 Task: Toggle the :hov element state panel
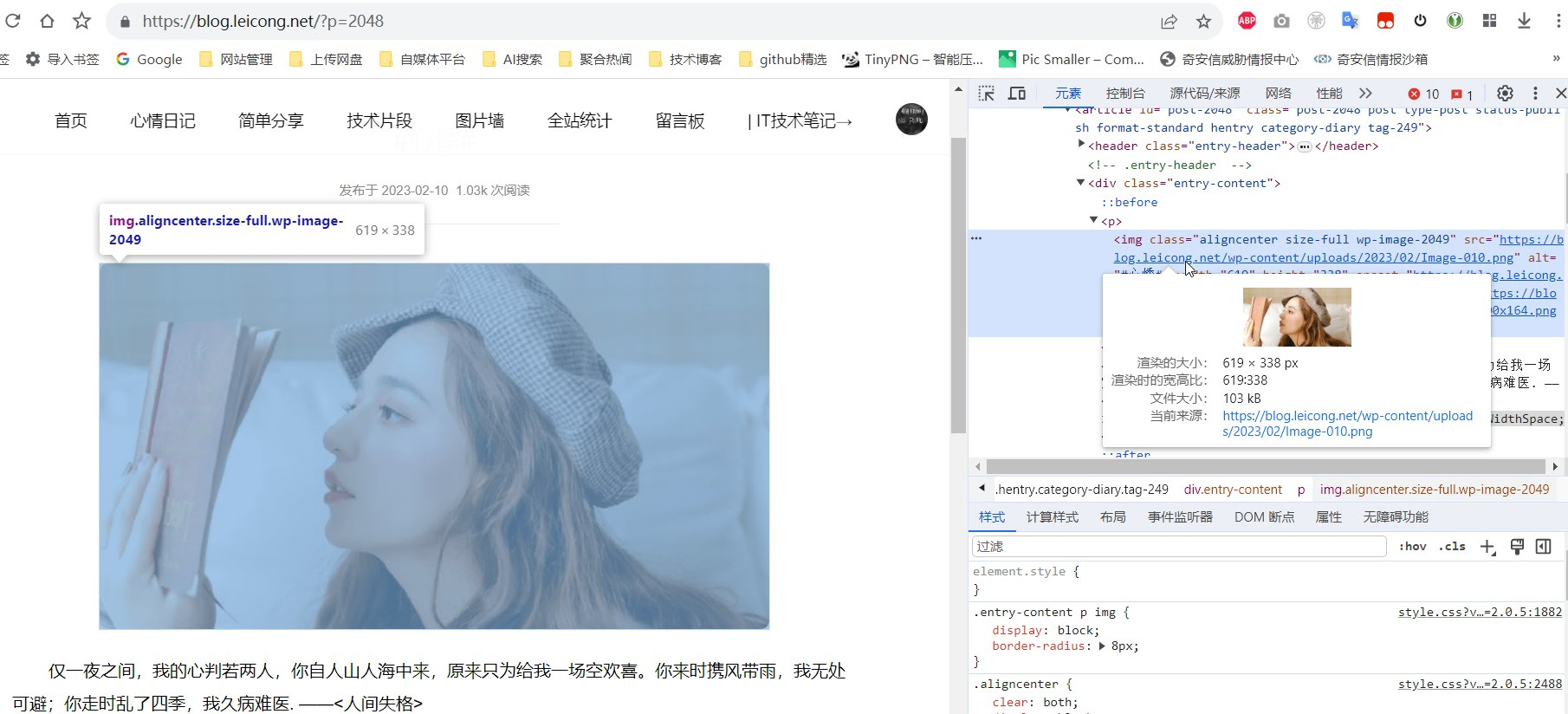(x=1412, y=547)
